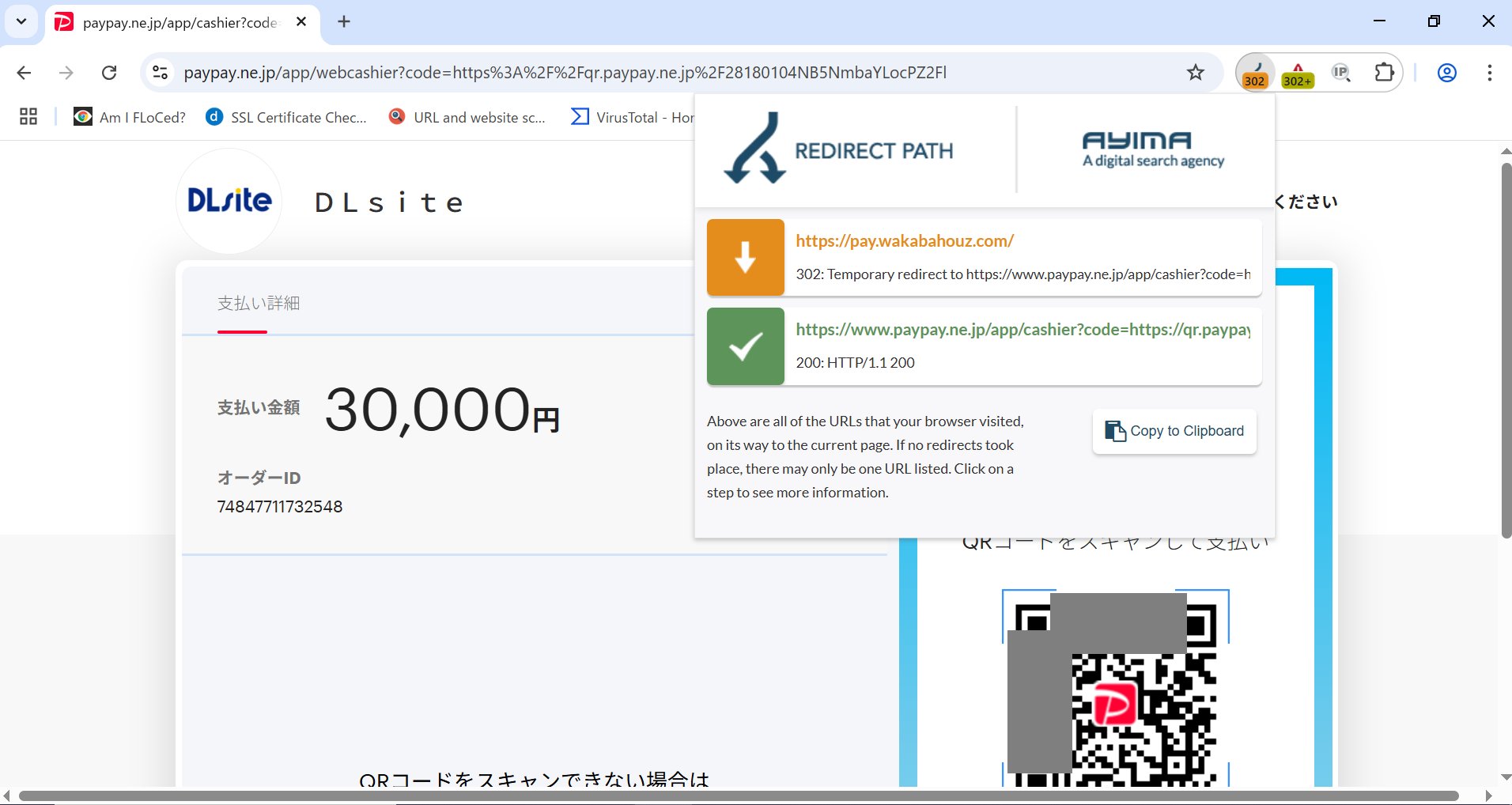This screenshot has width=1512, height=805.
Task: Click the green 200 checkmark icon
Action: coord(746,346)
